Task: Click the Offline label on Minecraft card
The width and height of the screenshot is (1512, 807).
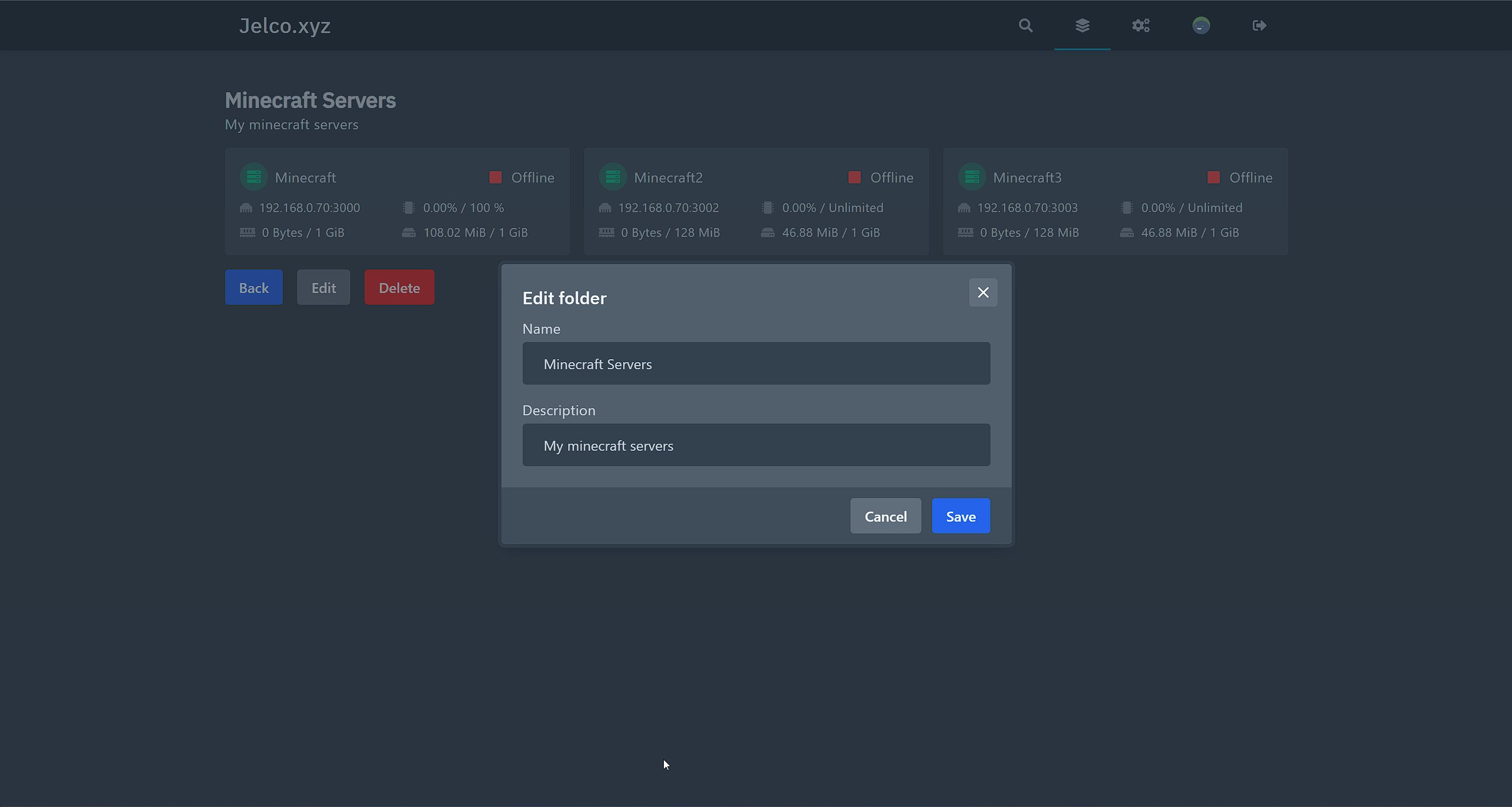Action: coord(533,177)
